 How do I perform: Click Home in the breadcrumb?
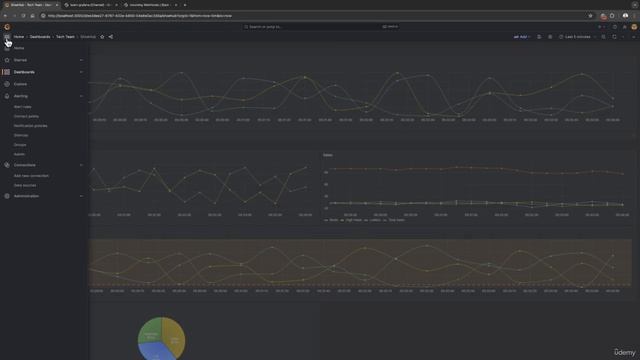click(x=19, y=37)
